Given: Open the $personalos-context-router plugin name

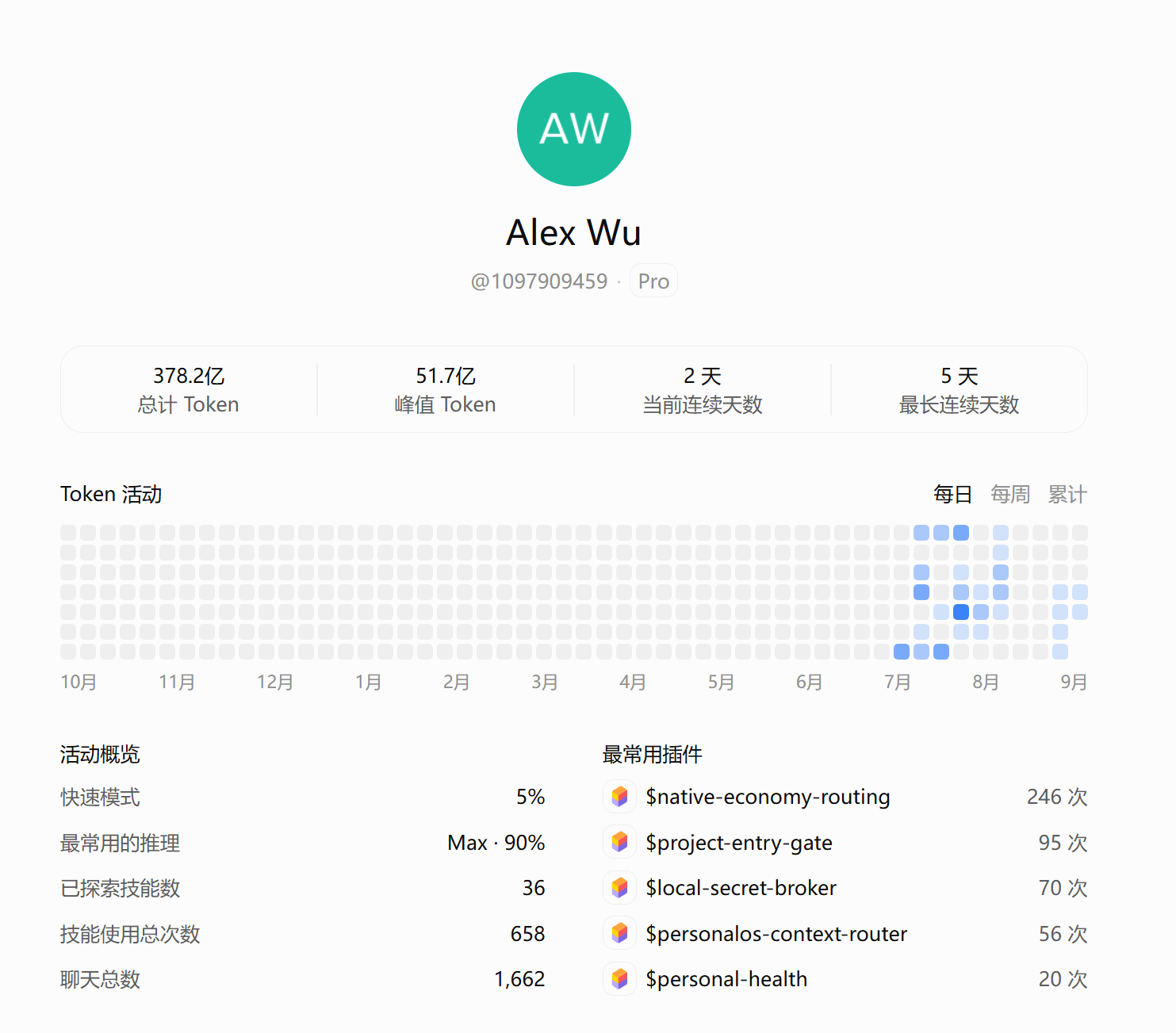Looking at the screenshot, I should (776, 934).
